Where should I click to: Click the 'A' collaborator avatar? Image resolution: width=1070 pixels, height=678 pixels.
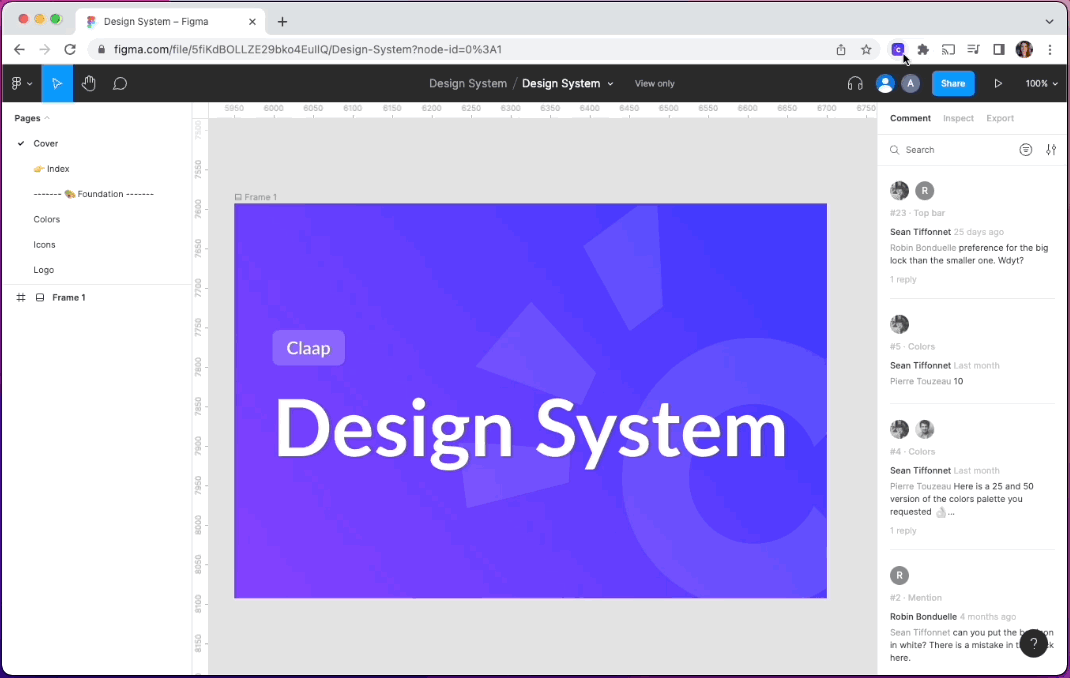[910, 83]
